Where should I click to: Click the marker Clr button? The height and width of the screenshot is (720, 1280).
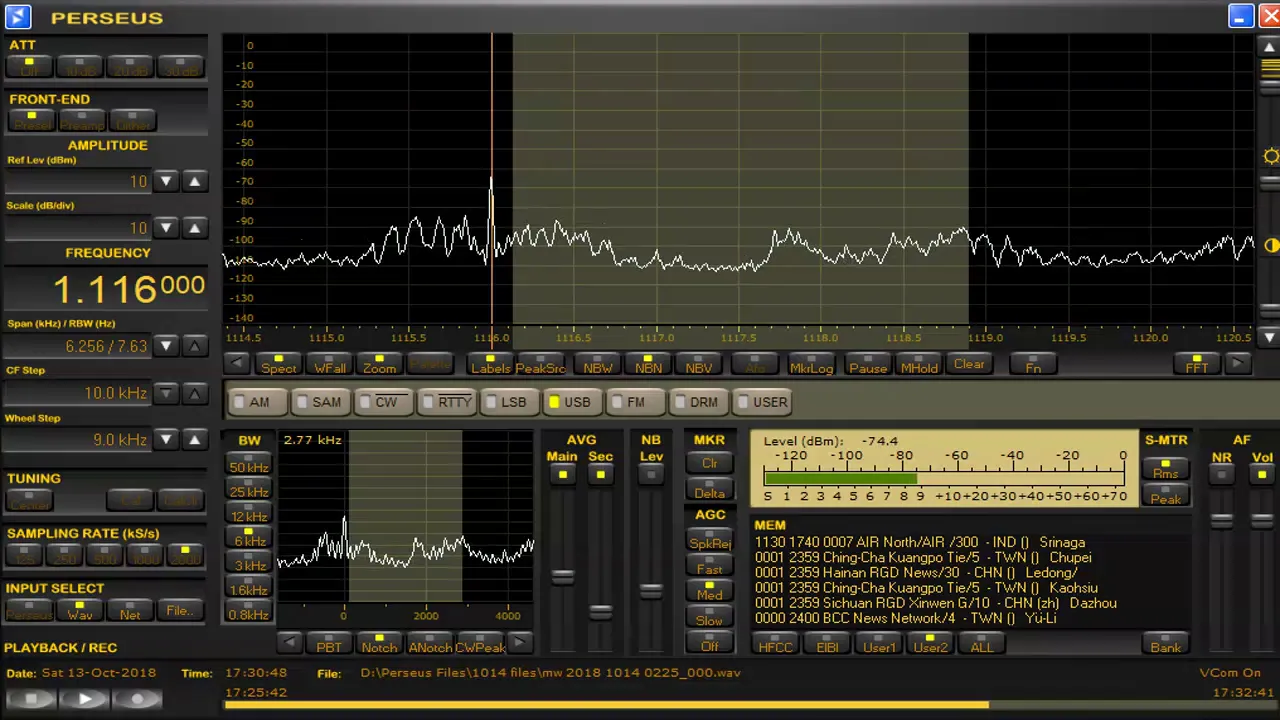(709, 463)
